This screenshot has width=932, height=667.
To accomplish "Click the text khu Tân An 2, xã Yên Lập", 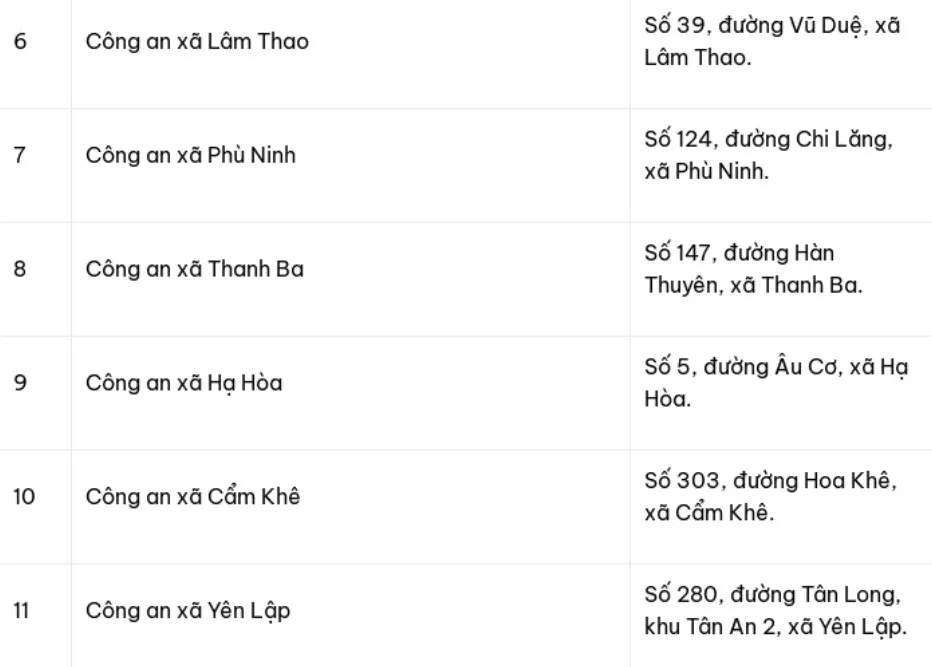I will click(x=776, y=627).
